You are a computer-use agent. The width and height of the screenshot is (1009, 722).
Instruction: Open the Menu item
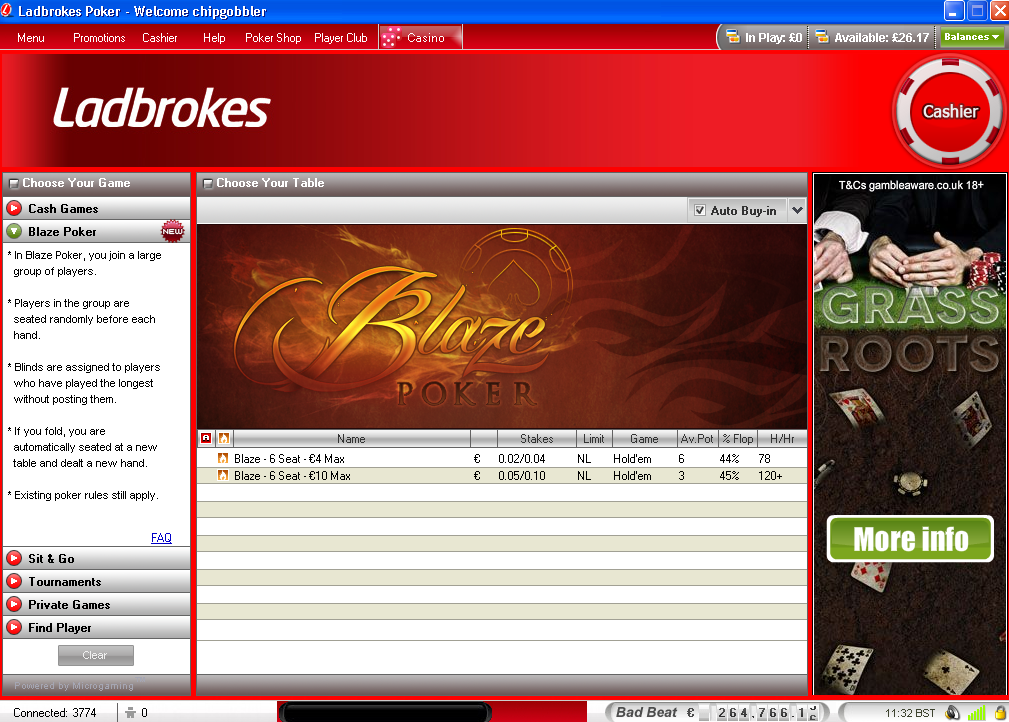click(31, 38)
